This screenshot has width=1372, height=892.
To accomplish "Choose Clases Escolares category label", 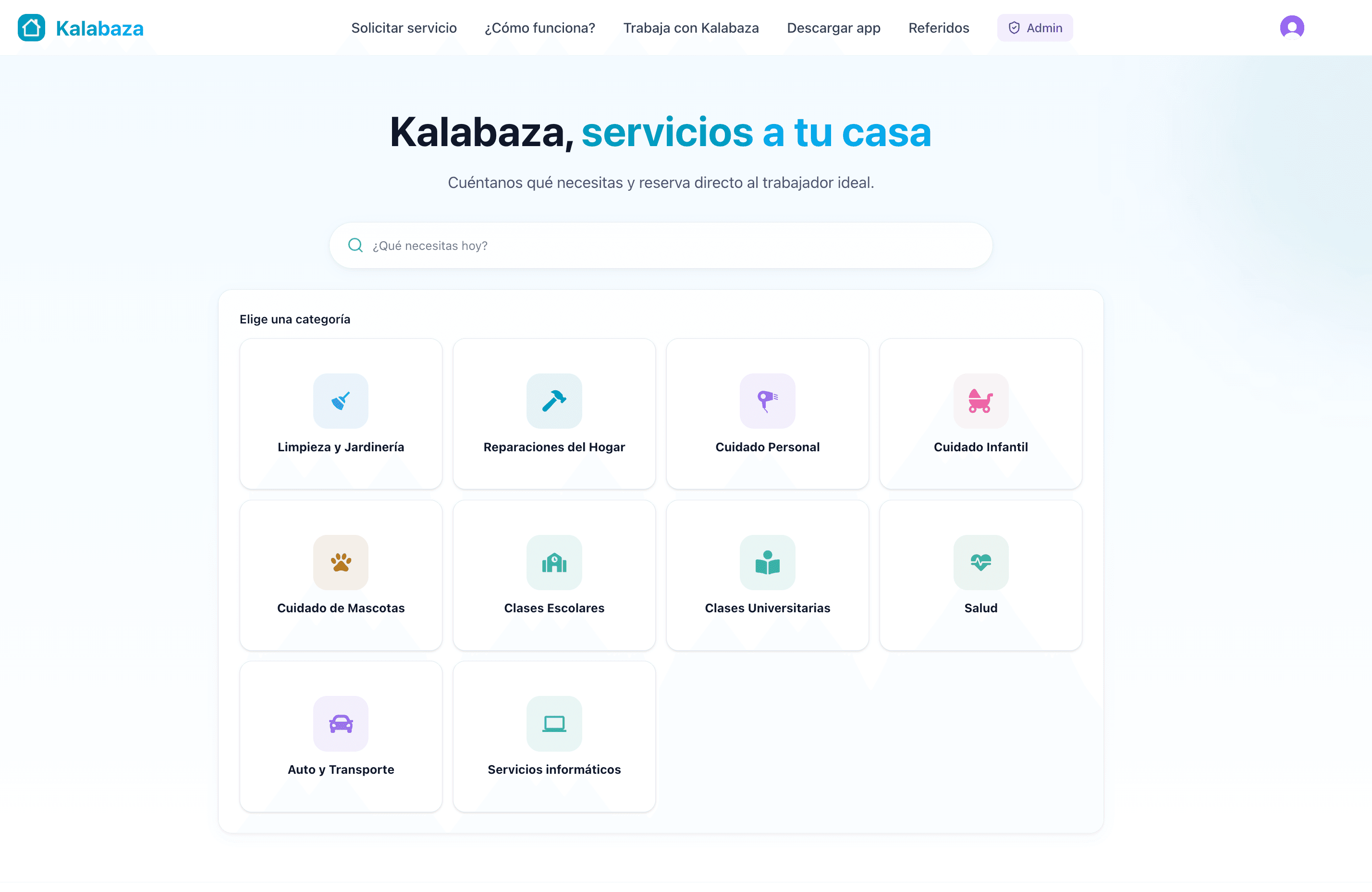I will [554, 608].
